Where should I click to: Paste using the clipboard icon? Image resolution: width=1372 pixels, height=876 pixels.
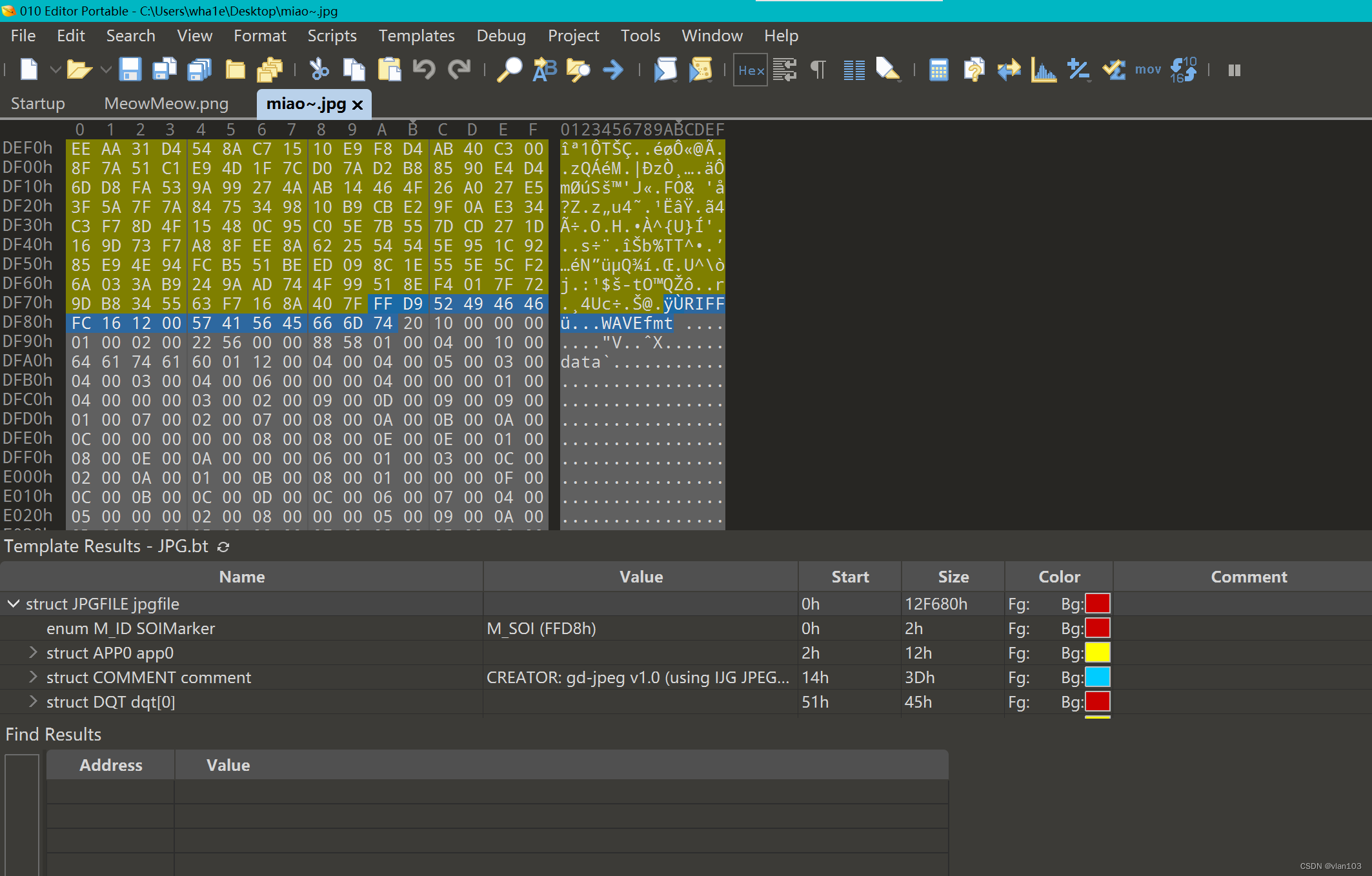389,70
